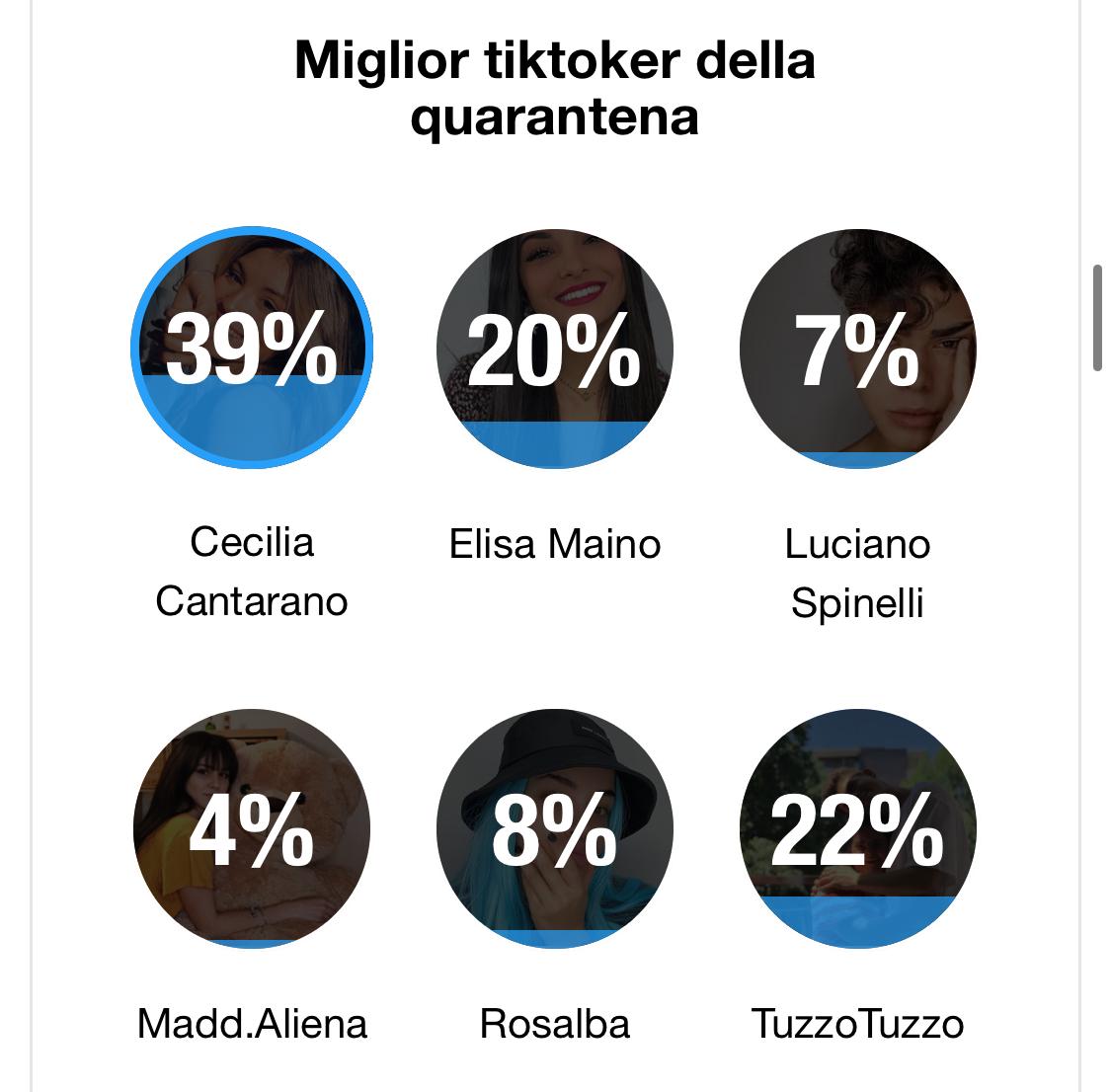
Task: Click the 20% vote percentage
Action: [554, 349]
